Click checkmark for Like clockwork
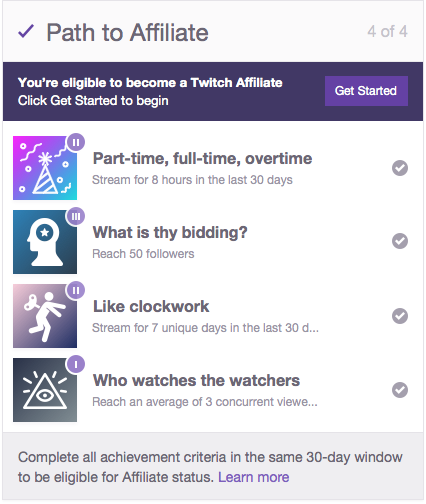426x504 pixels. click(x=400, y=316)
